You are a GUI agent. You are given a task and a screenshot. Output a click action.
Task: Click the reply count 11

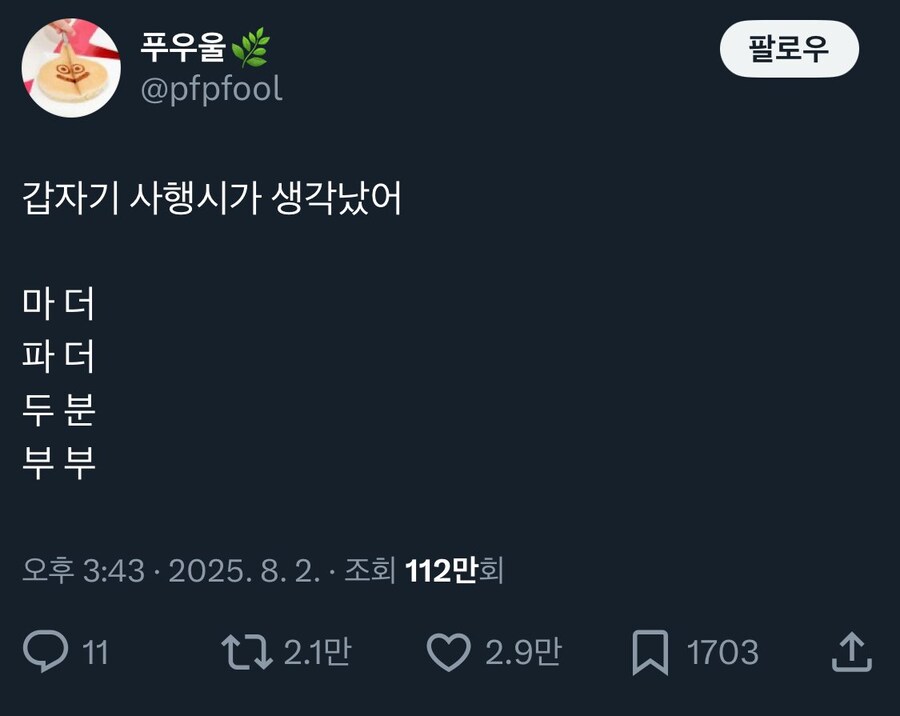pyautogui.click(x=95, y=653)
